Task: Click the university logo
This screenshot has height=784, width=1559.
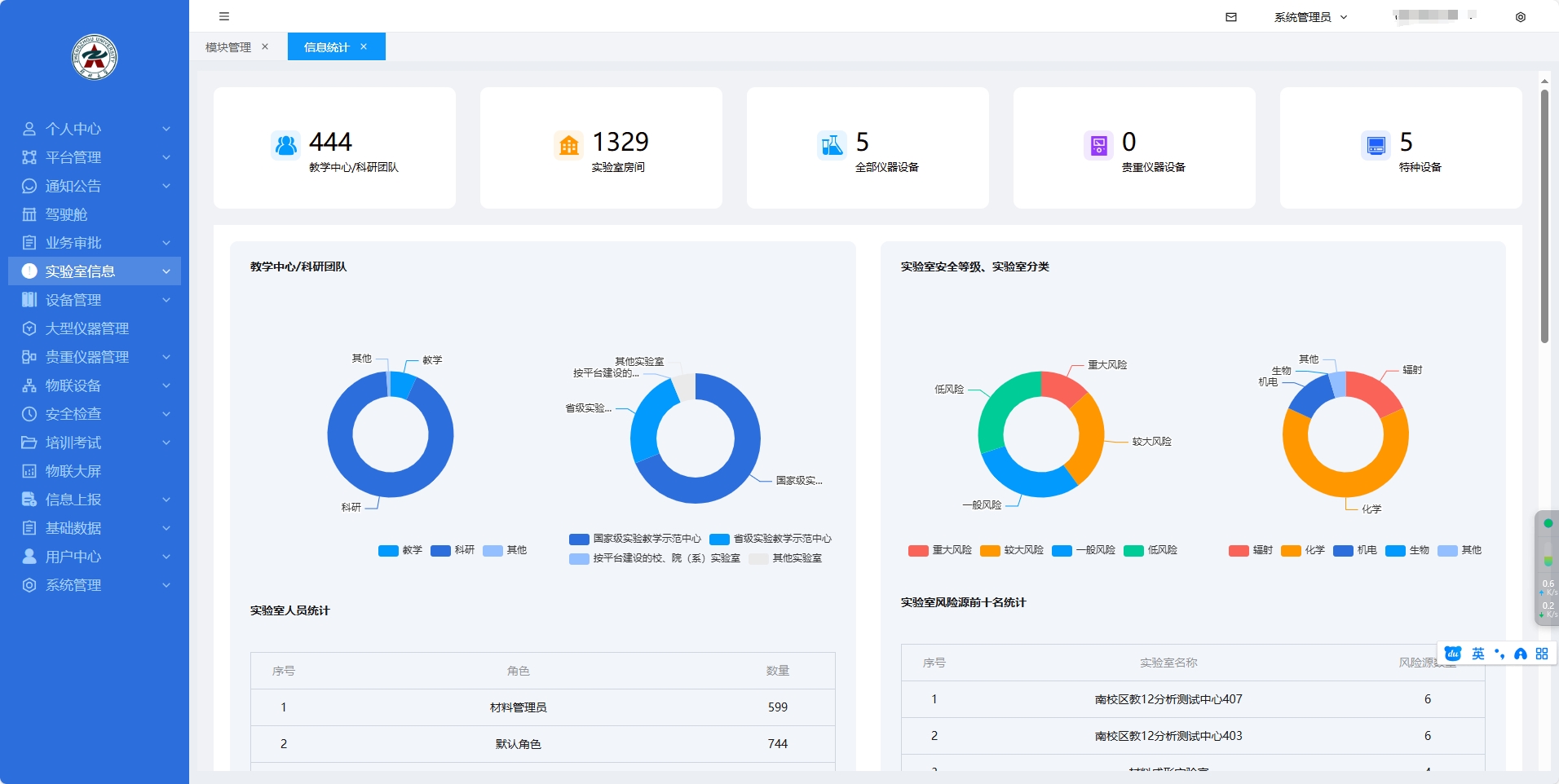Action: [95, 57]
